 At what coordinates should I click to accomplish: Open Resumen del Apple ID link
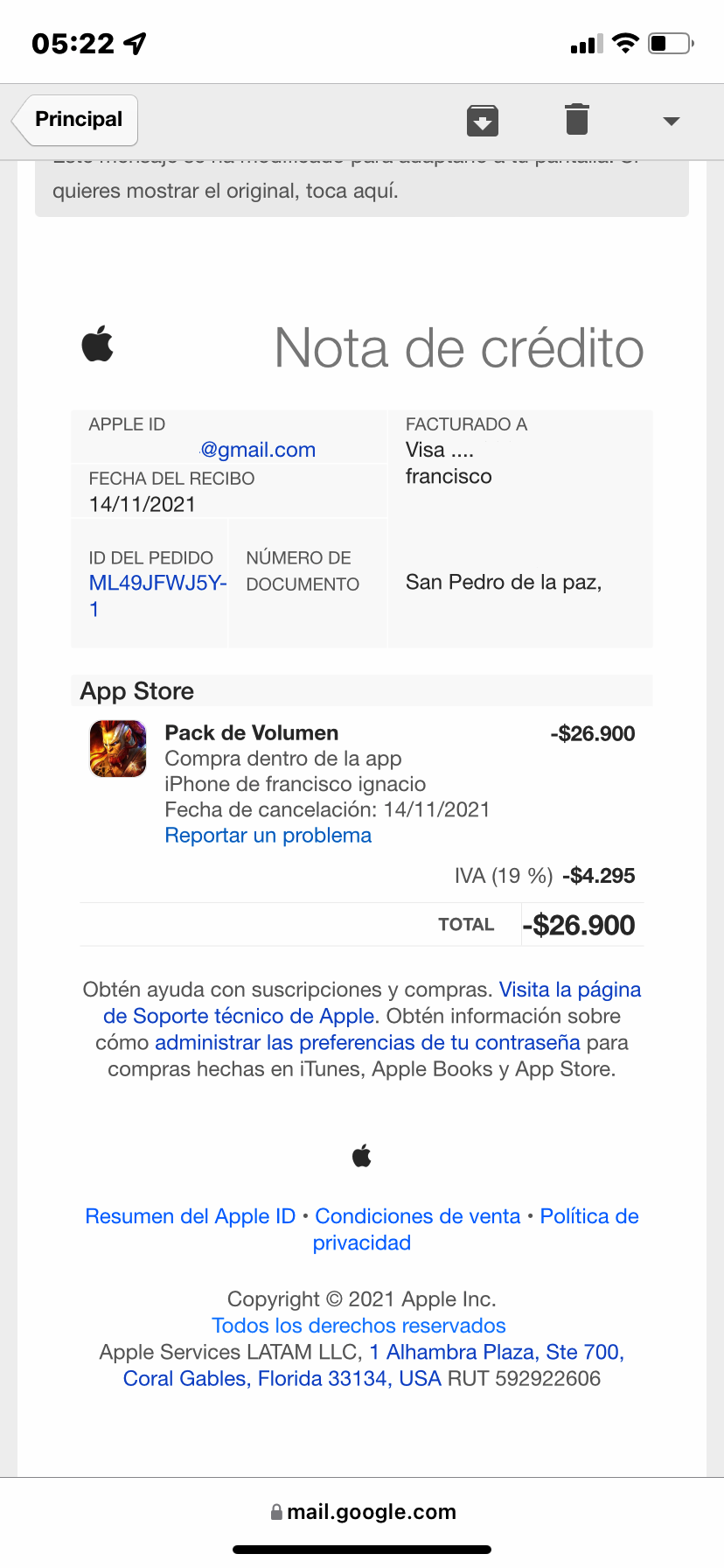(x=191, y=1216)
